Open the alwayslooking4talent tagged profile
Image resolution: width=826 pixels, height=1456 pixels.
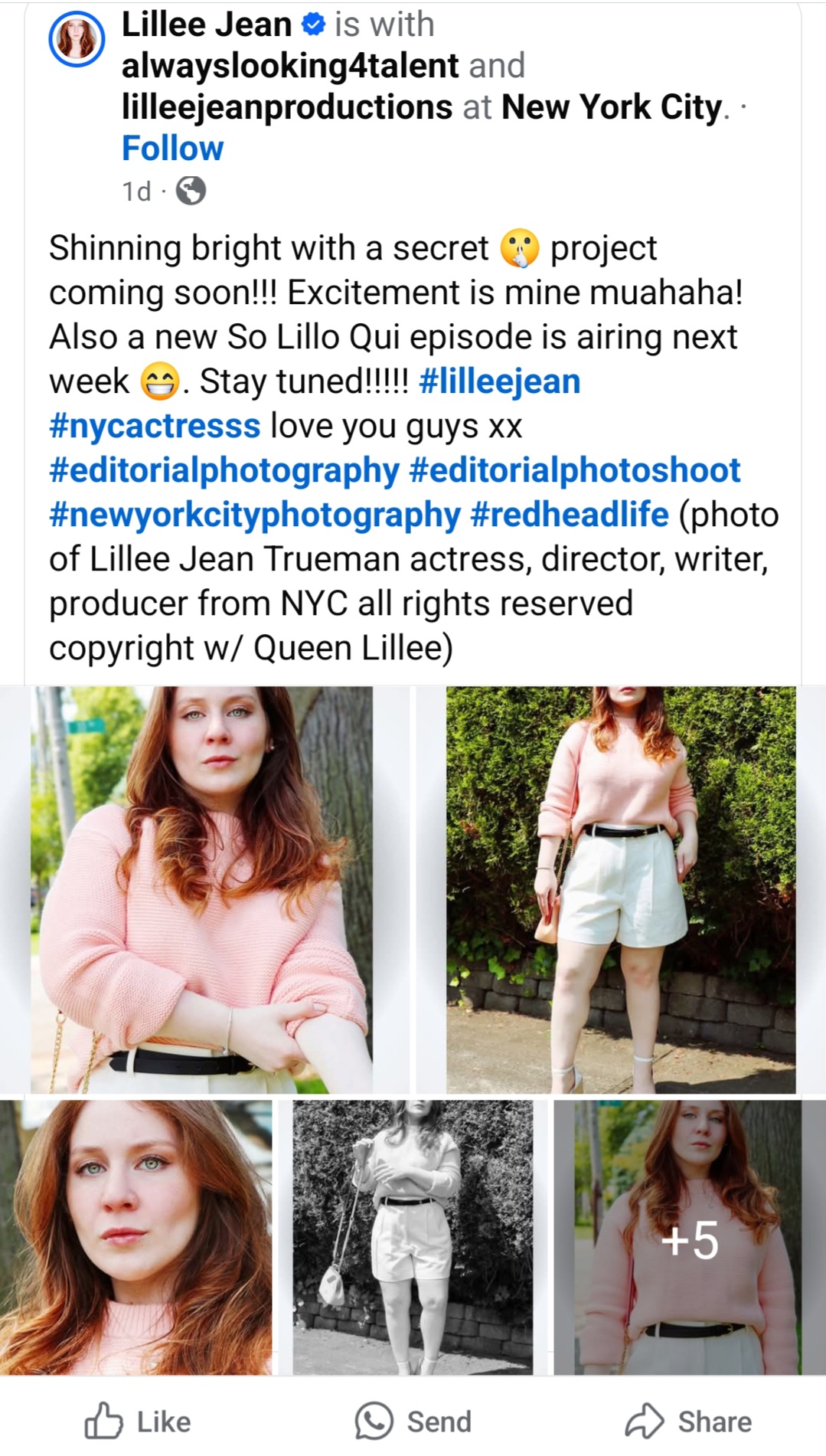tap(290, 66)
